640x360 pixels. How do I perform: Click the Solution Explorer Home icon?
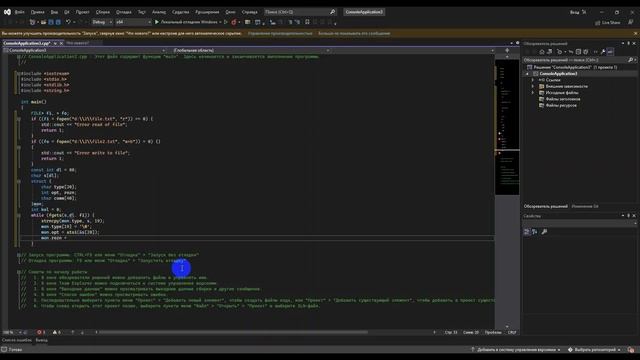pyautogui.click(x=542, y=52)
